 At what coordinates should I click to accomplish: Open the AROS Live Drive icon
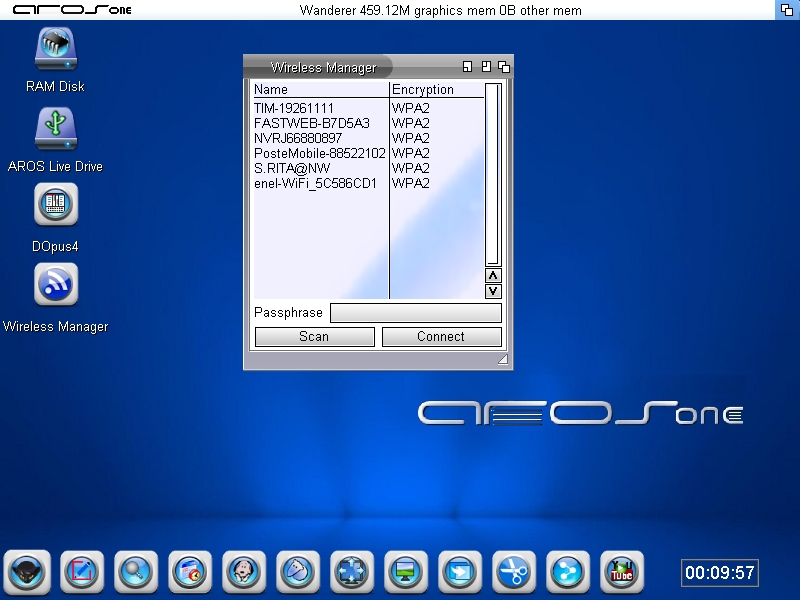56,129
